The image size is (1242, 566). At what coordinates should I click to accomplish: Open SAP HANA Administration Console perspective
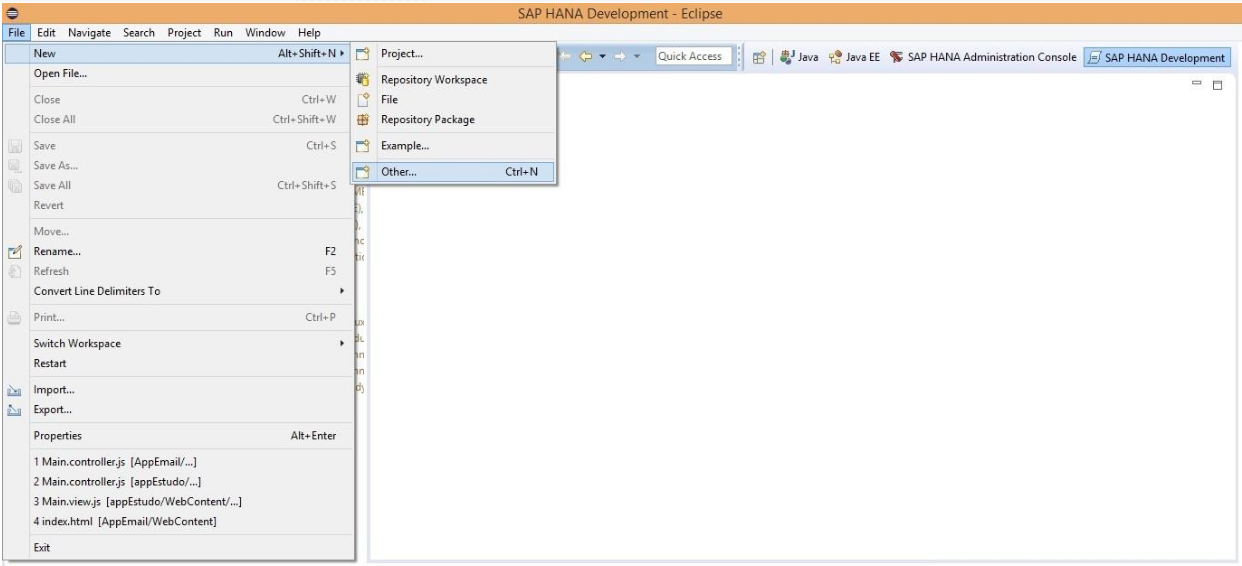tap(974, 57)
